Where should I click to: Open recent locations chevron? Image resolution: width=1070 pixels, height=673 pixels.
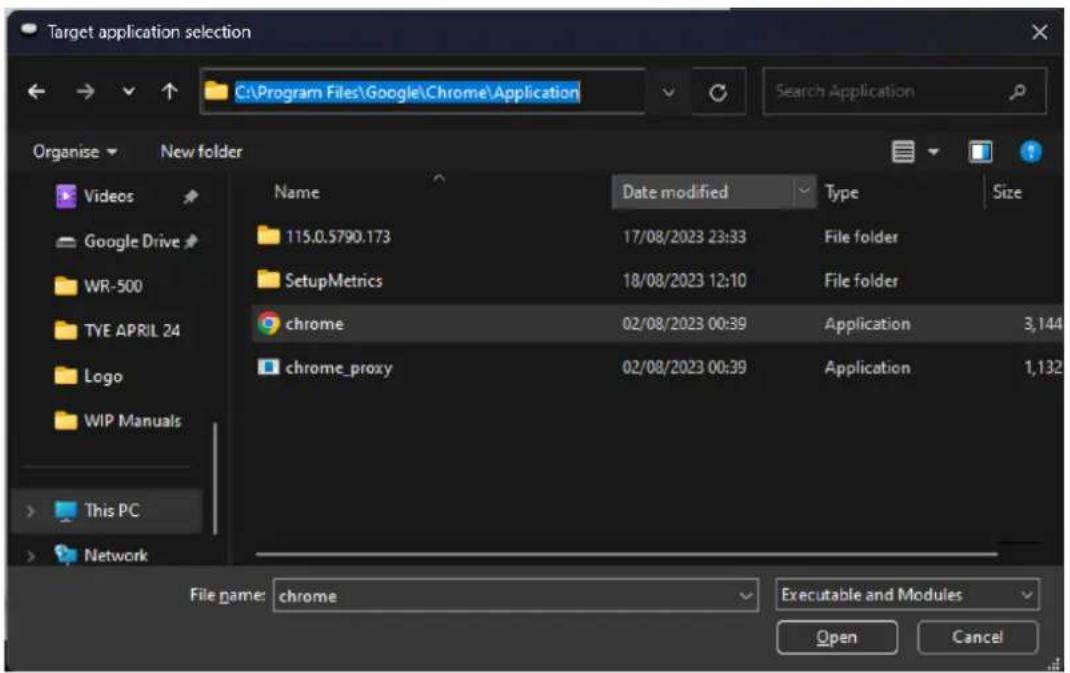(128, 91)
